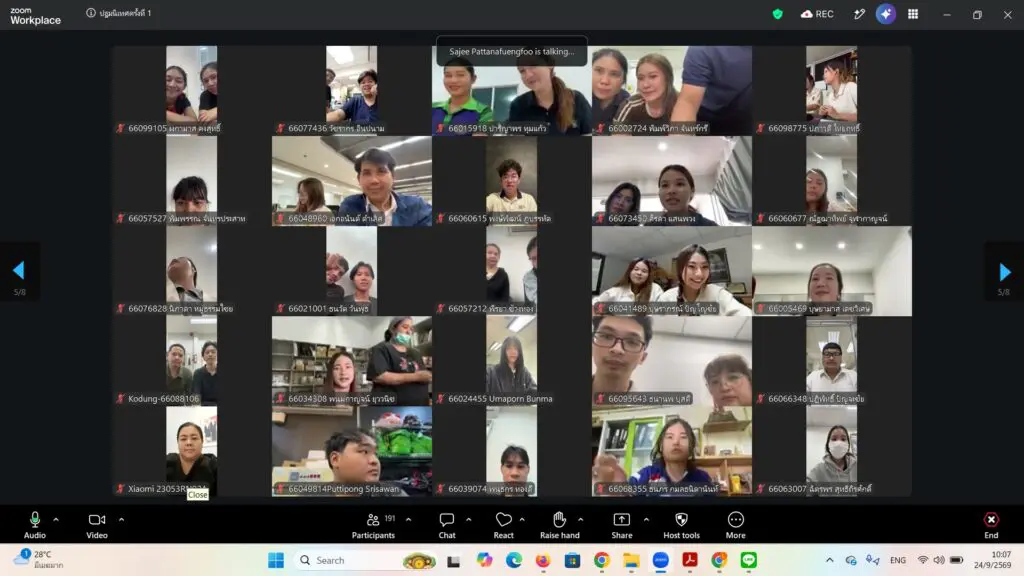Toggle the Audio microphone mute

(x=35, y=525)
